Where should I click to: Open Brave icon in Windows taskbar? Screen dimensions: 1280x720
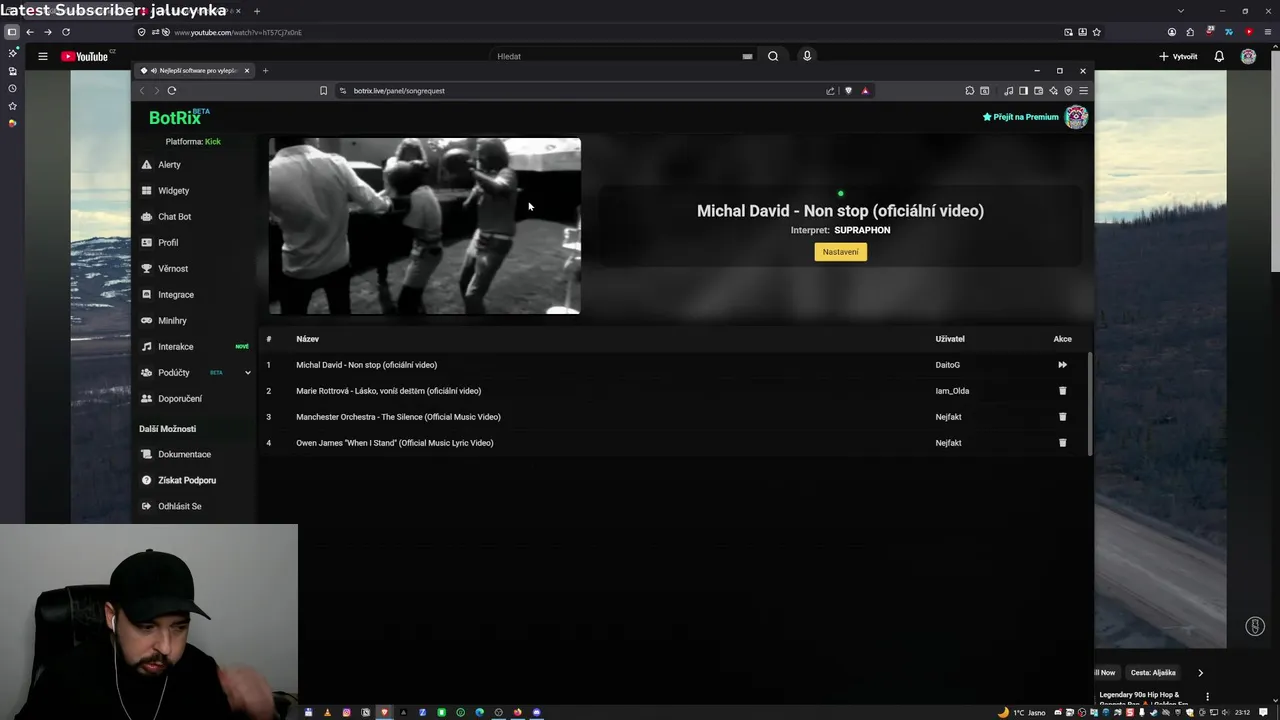click(x=384, y=713)
